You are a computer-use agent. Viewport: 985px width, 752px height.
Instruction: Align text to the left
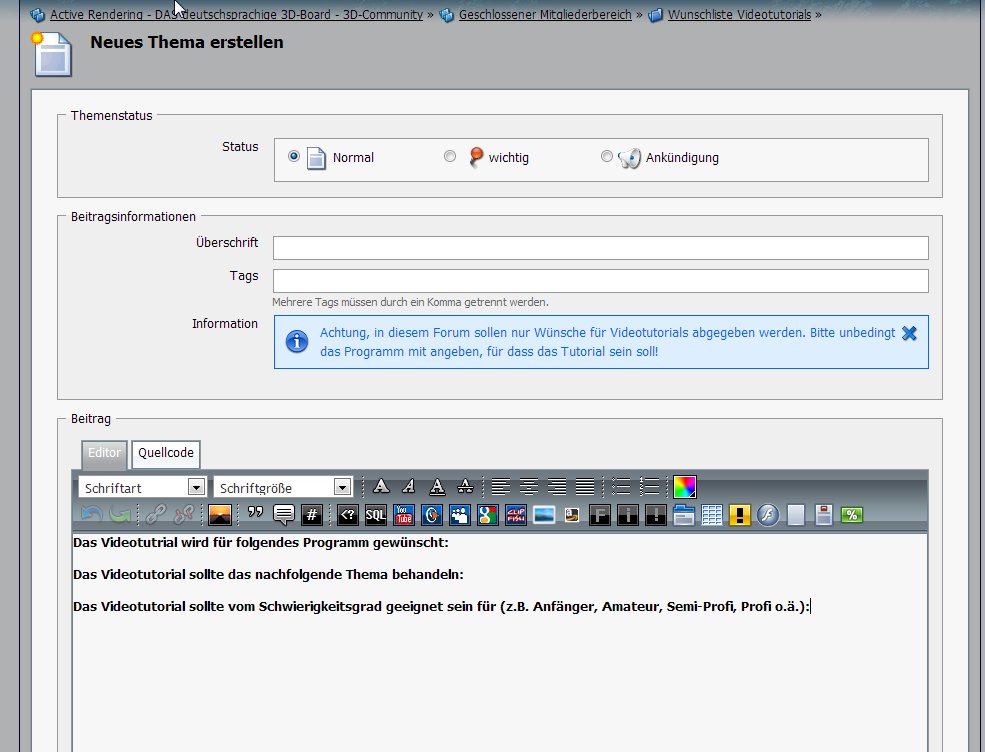click(501, 487)
